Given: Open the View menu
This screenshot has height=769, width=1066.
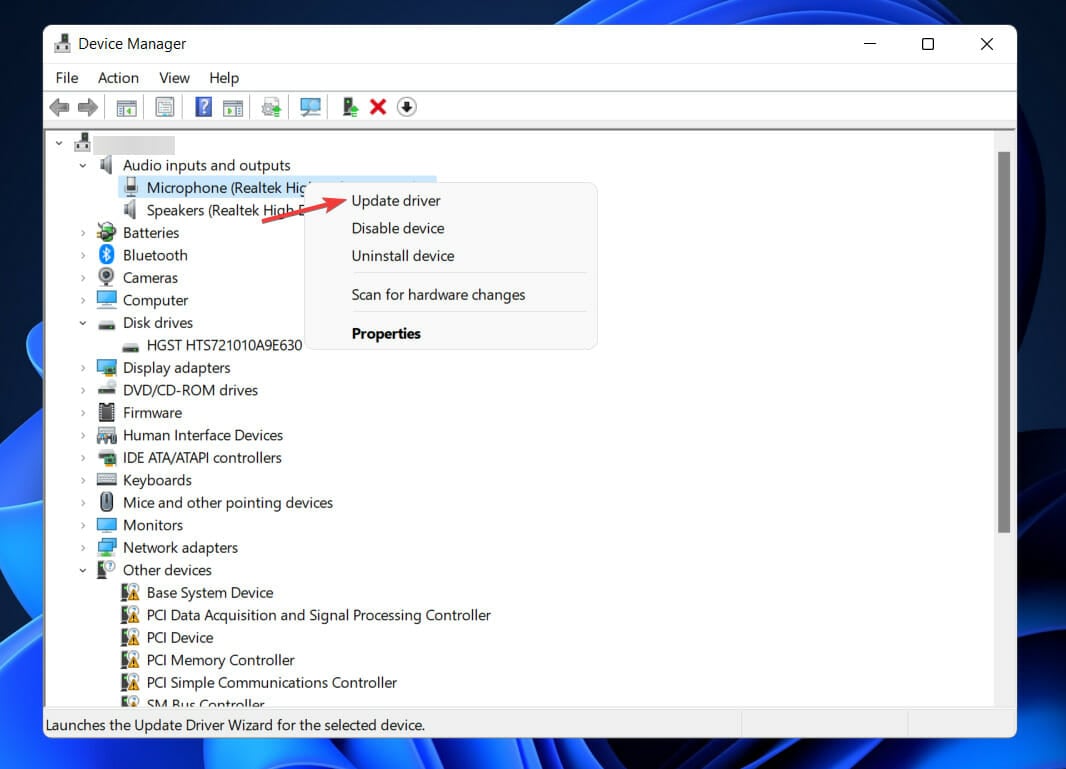Looking at the screenshot, I should click(x=174, y=78).
